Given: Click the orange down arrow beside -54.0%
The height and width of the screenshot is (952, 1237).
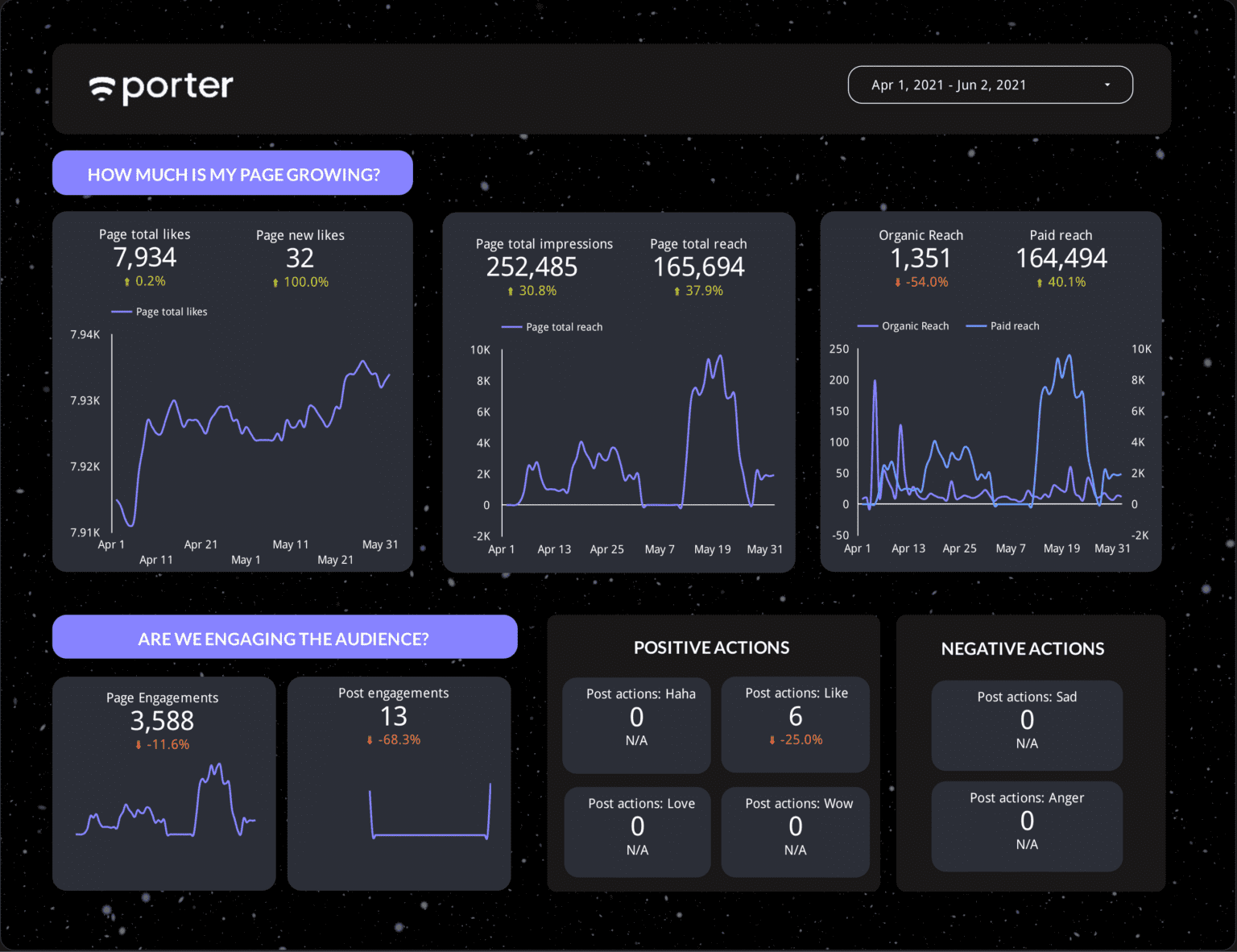Looking at the screenshot, I should click(x=896, y=283).
